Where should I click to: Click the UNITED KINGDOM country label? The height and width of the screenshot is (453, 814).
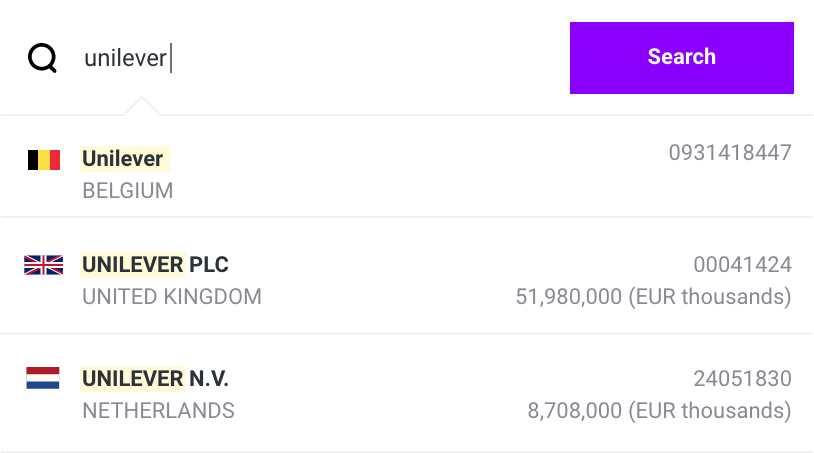tap(172, 297)
